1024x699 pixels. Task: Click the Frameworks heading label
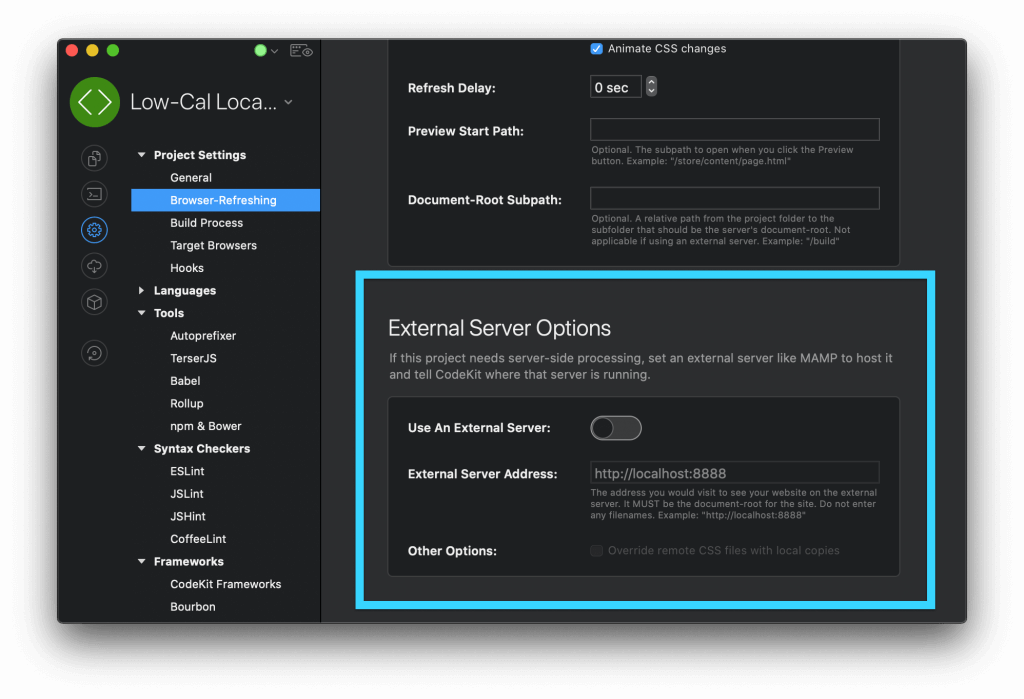click(189, 562)
